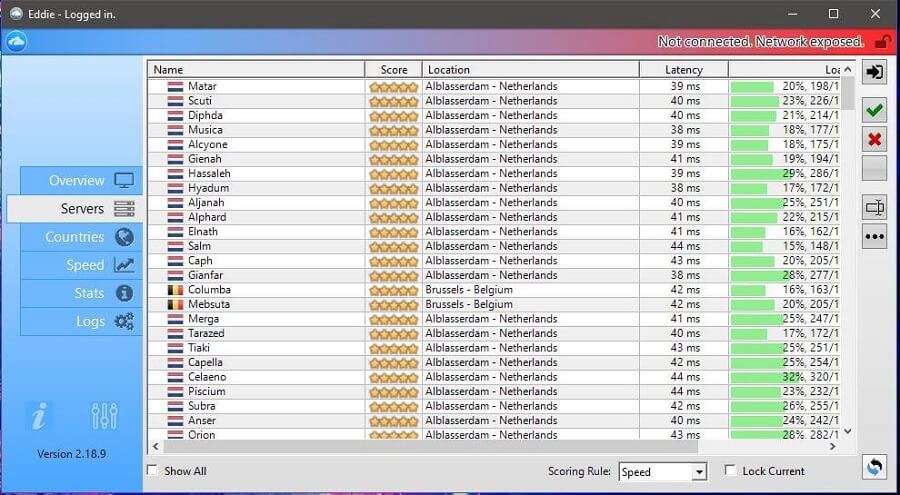
Task: Click the AirVPN cloud logo icon
Action: (x=17, y=41)
